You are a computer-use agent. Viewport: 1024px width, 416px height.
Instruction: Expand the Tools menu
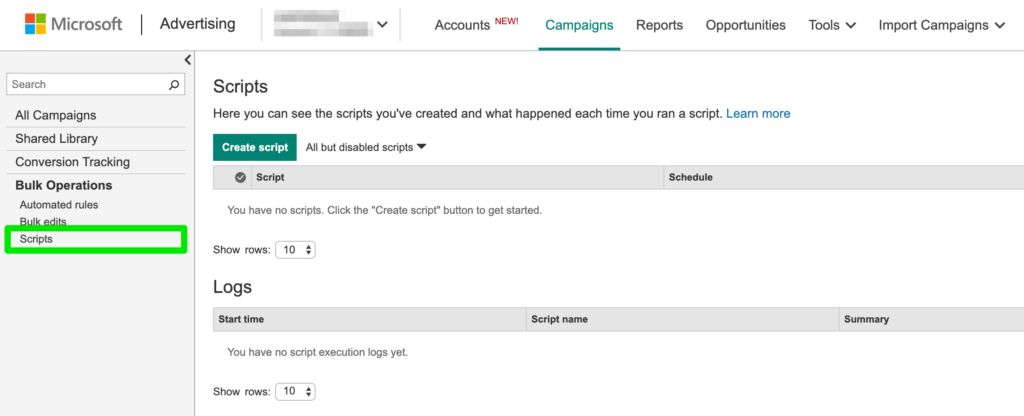click(x=832, y=25)
